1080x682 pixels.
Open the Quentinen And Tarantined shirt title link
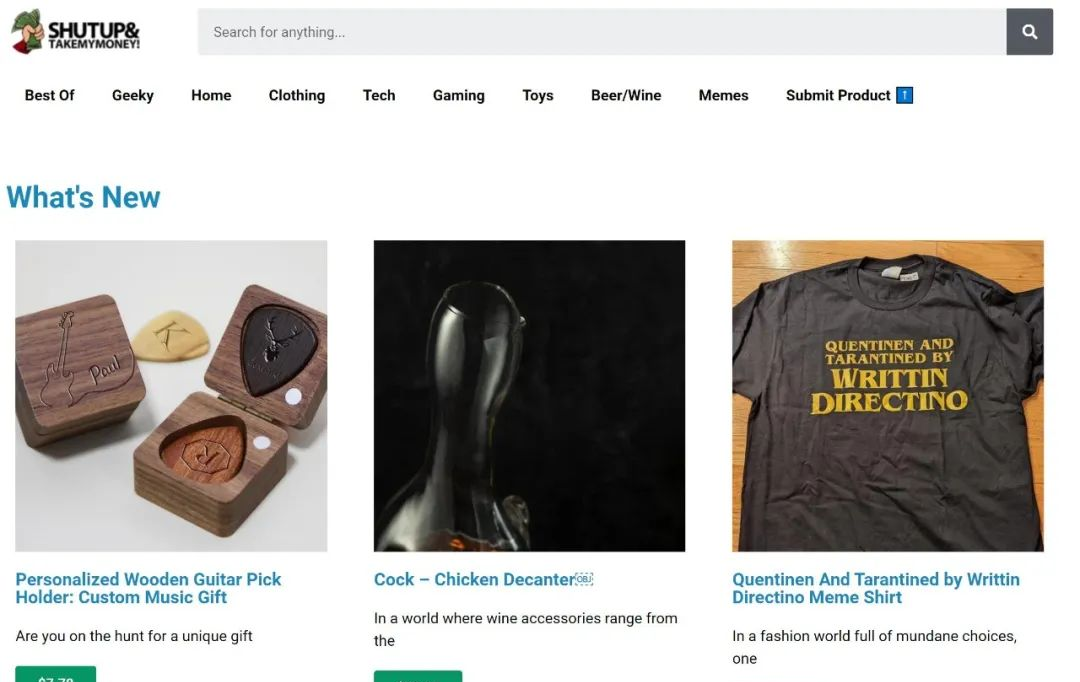(x=876, y=588)
